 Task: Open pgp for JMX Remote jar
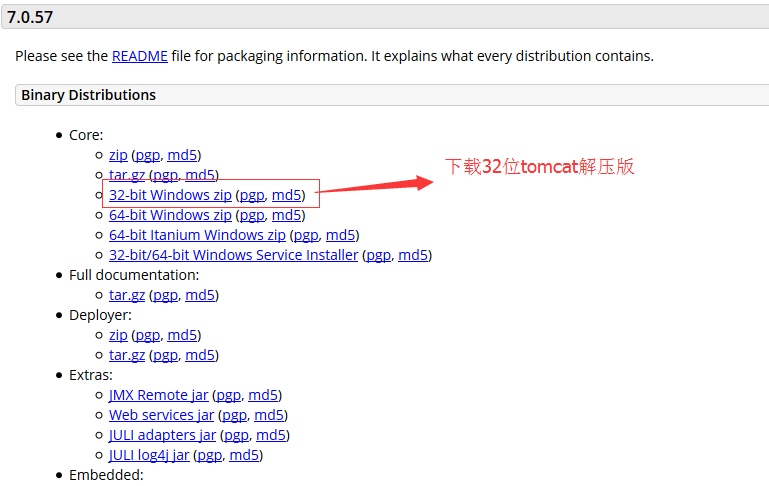(x=229, y=395)
